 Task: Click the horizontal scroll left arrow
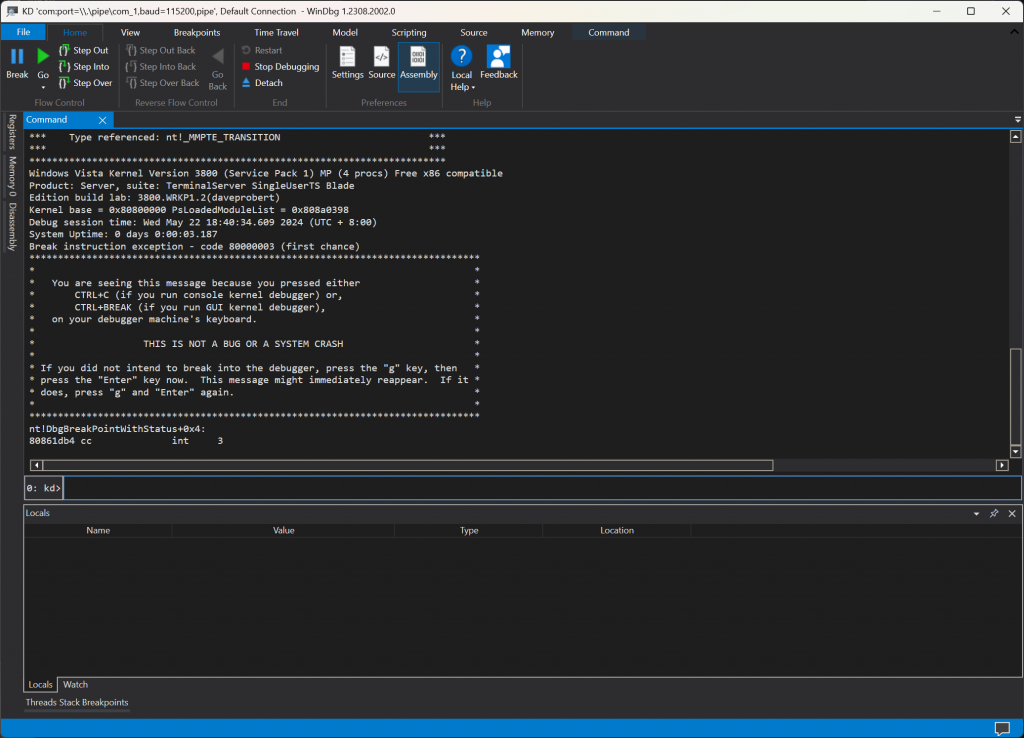(x=36, y=465)
